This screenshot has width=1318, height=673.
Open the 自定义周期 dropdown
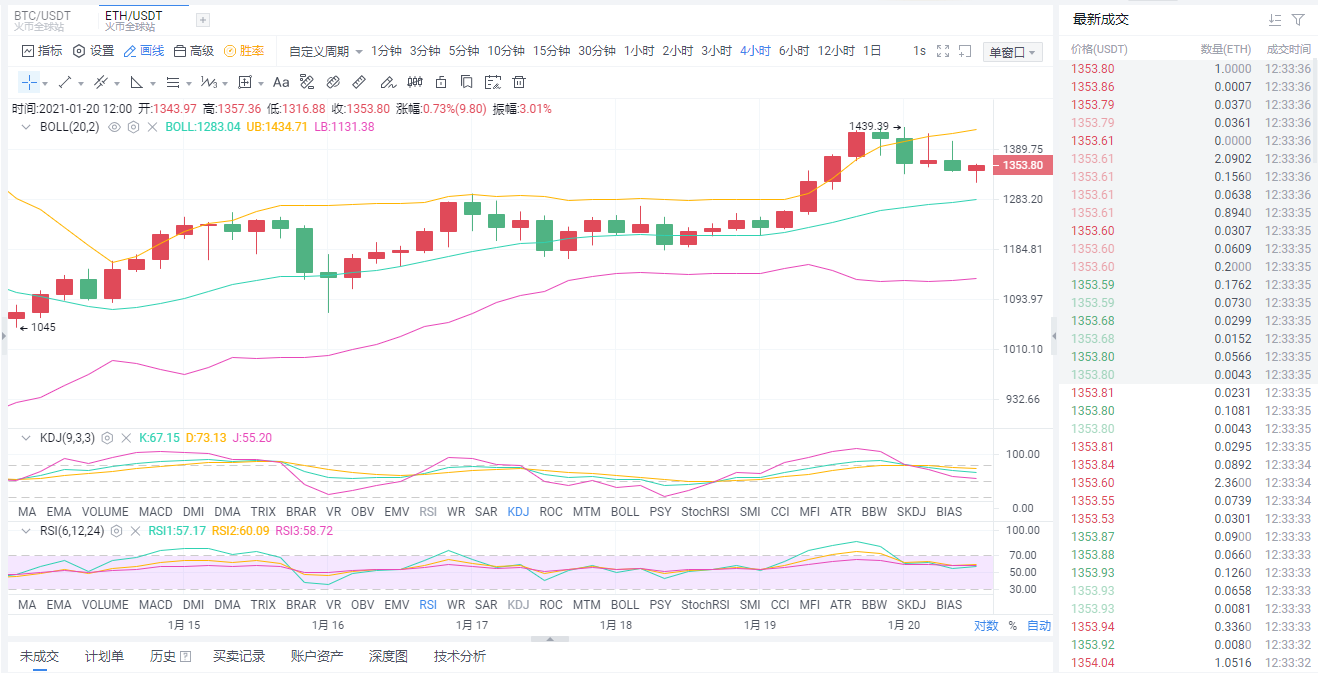pos(320,50)
